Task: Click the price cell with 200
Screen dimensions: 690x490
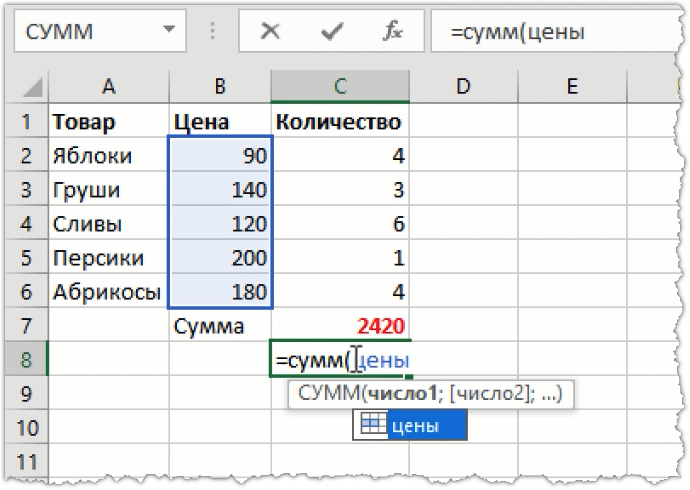Action: [x=220, y=257]
